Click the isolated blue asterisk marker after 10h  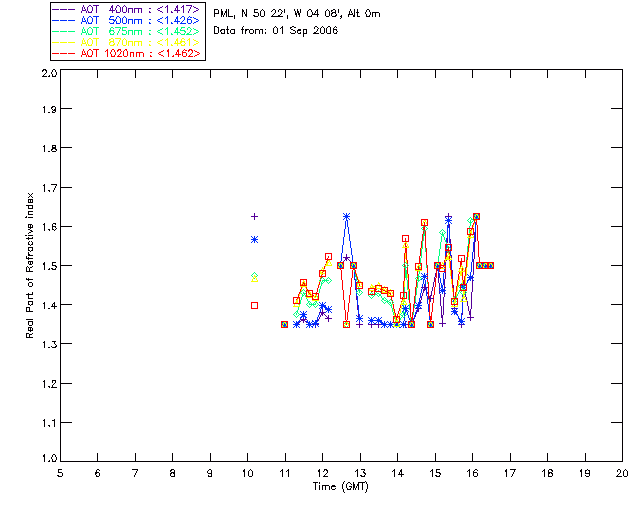tap(254, 240)
